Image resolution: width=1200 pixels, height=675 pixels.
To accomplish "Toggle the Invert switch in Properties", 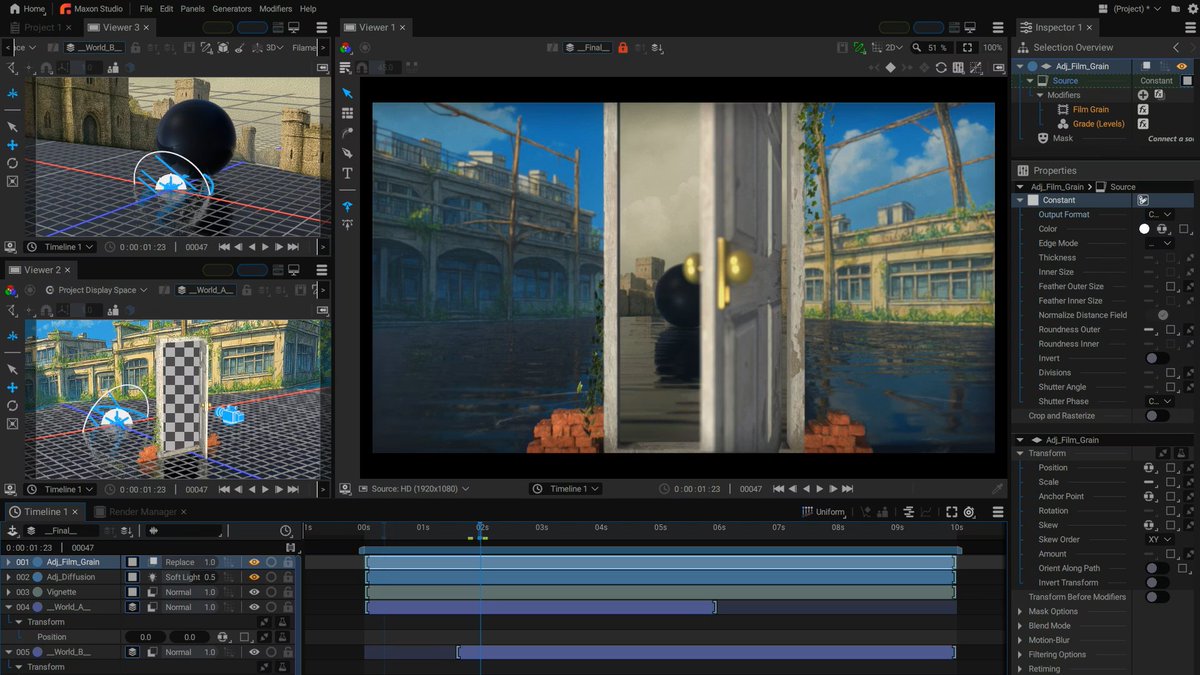I will tap(1156, 358).
